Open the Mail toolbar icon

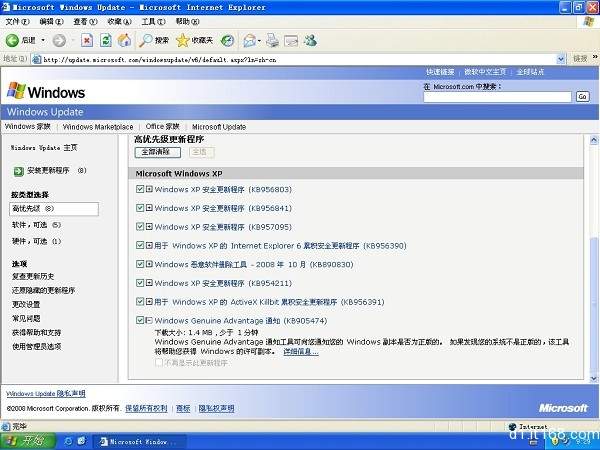pos(249,40)
